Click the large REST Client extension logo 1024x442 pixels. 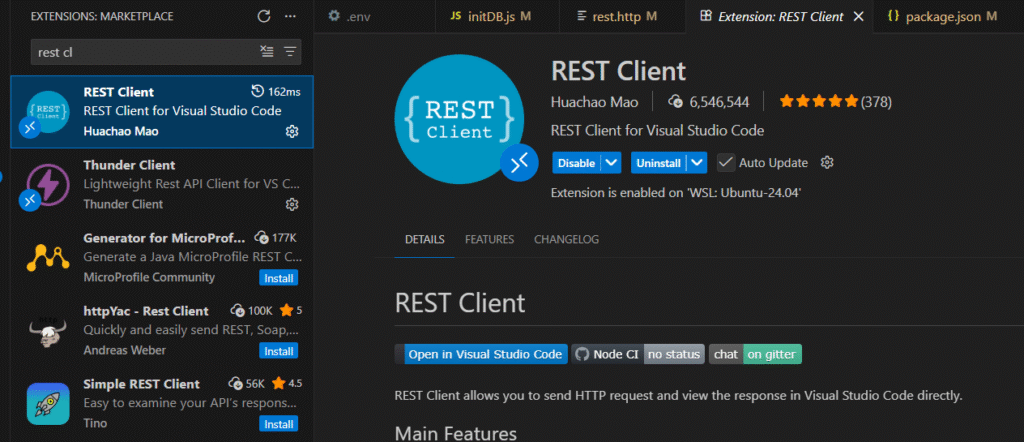tap(460, 118)
